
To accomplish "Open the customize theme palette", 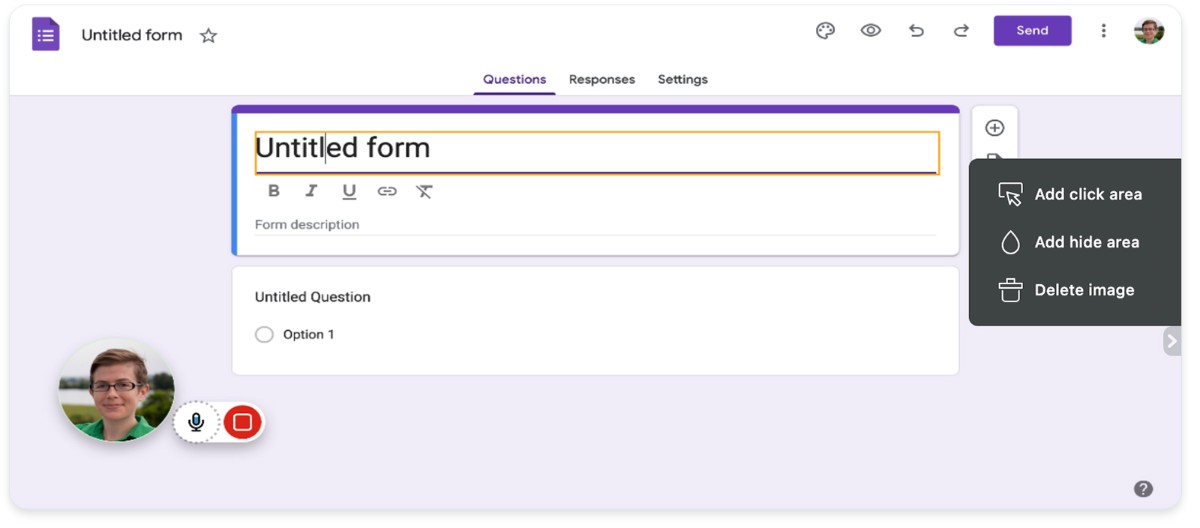I will tap(825, 31).
